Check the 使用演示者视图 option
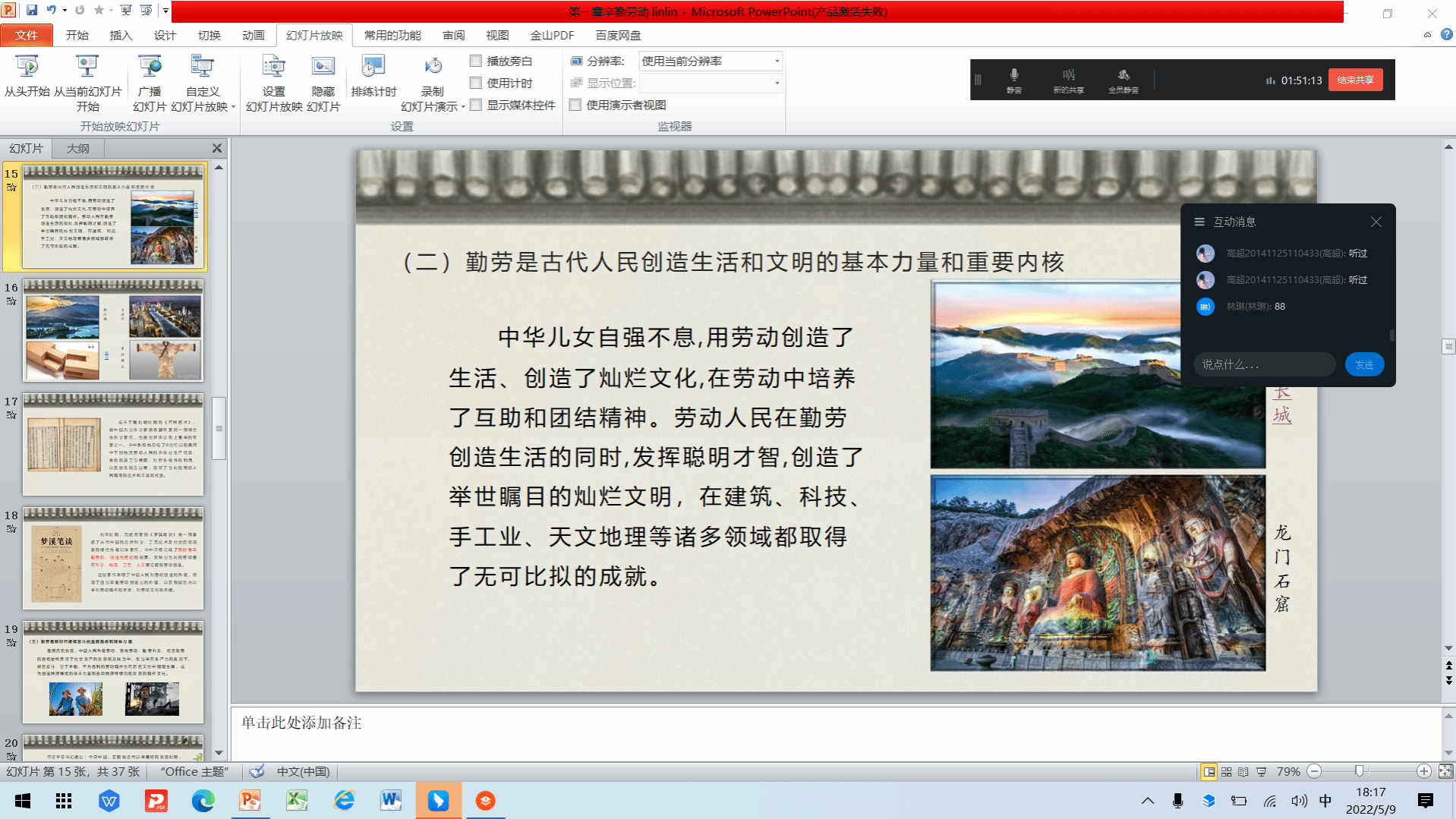 [575, 105]
